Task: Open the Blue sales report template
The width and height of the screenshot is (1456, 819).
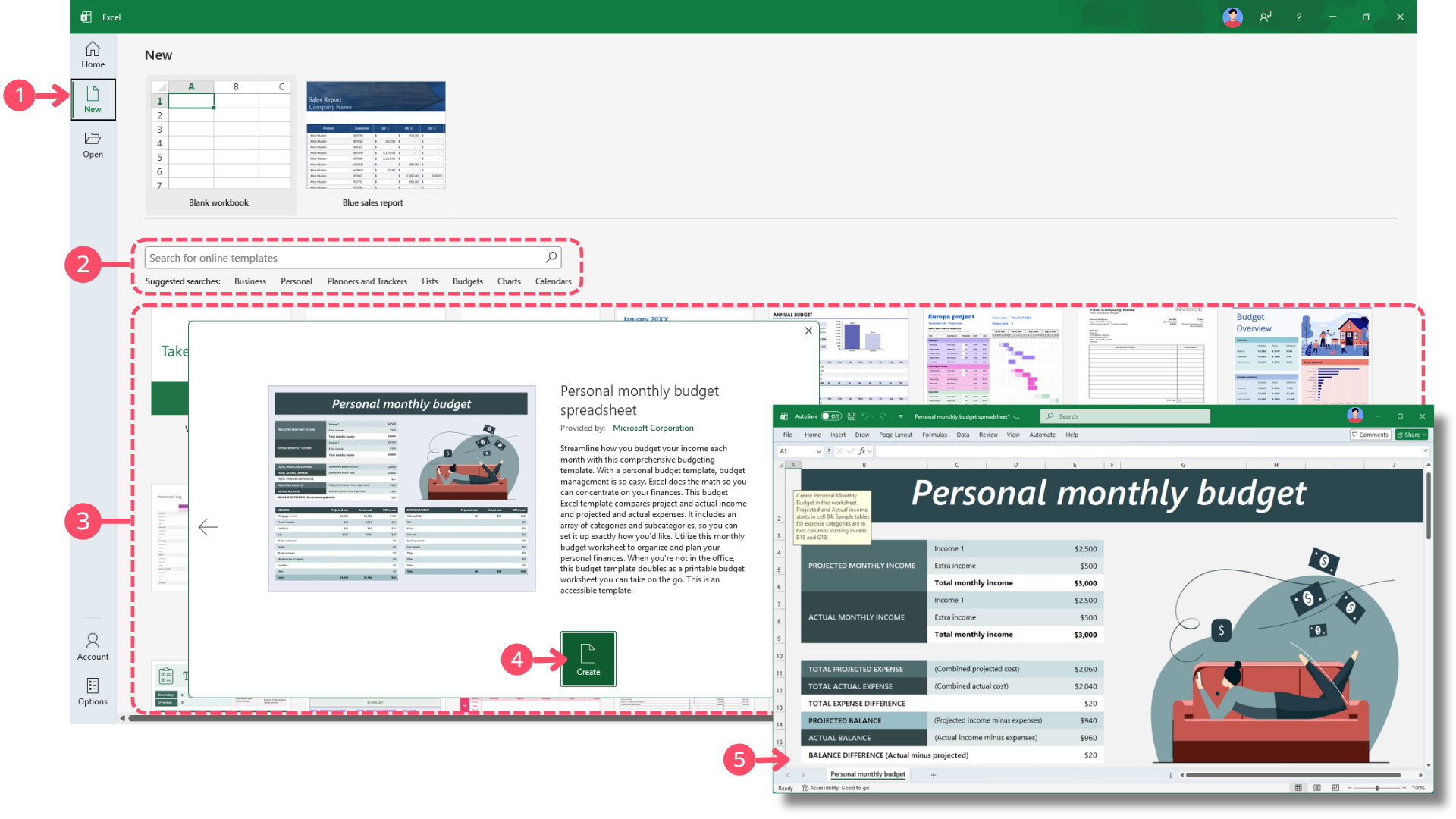Action: tap(375, 144)
